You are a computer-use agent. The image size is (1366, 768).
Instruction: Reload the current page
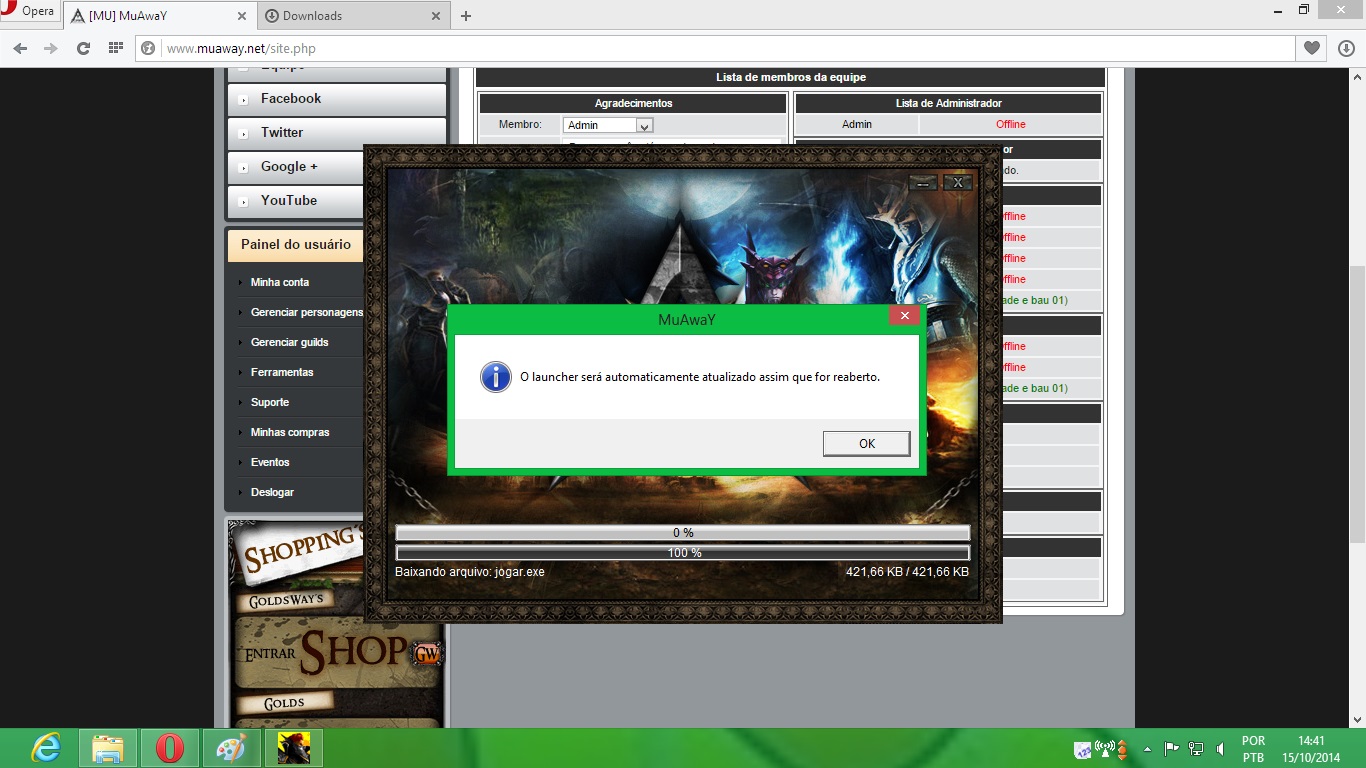click(83, 48)
